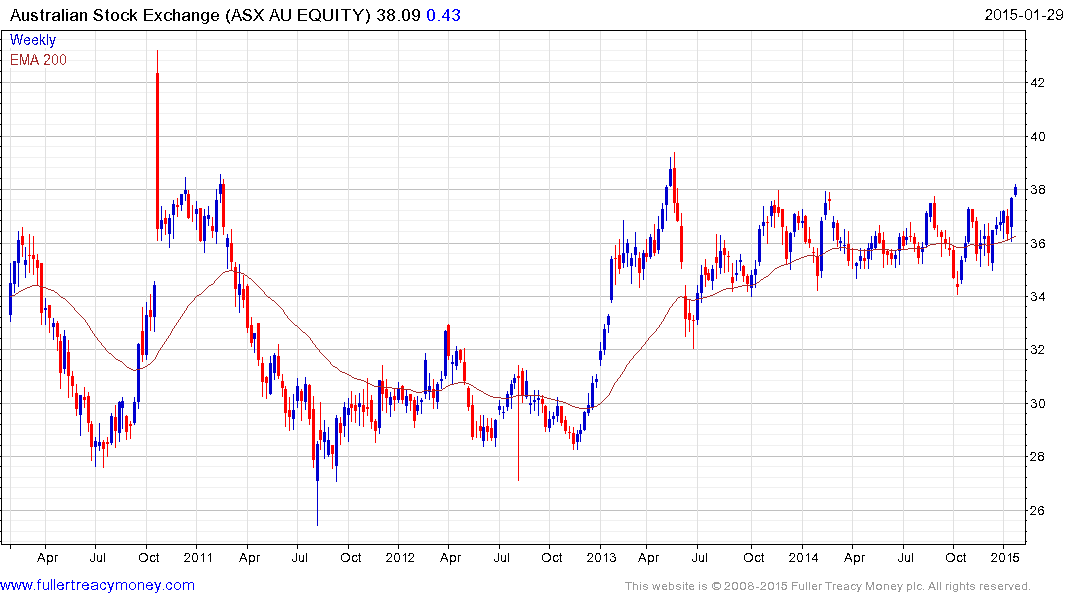Click the 42 price axis label
This screenshot has width=1075, height=600.
click(x=1038, y=83)
